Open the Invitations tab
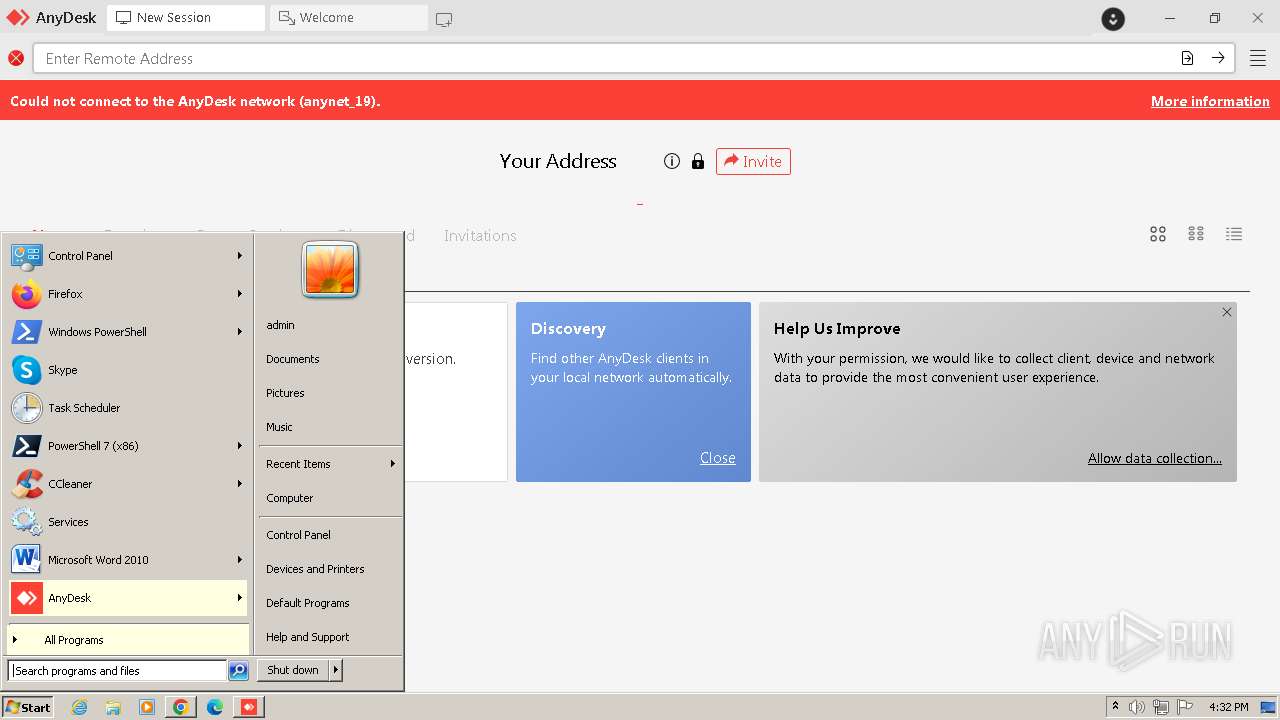Viewport: 1280px width, 720px height. 480,236
